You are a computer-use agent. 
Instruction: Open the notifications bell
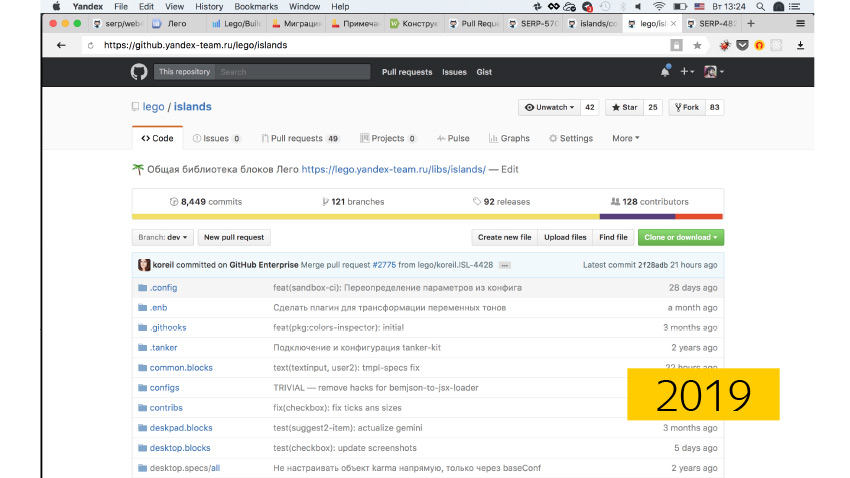[x=665, y=72]
